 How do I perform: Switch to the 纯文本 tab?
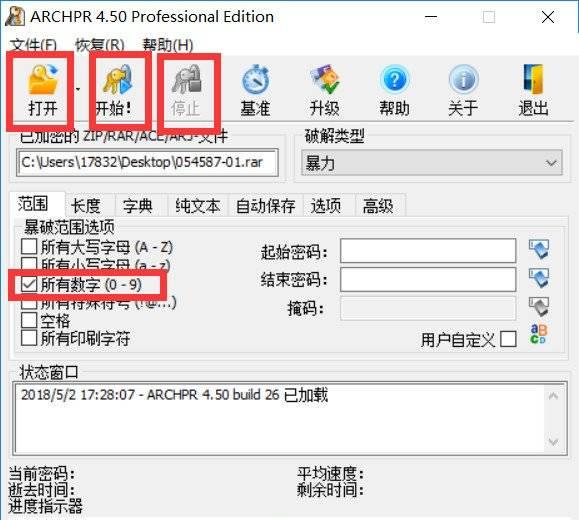[198, 205]
